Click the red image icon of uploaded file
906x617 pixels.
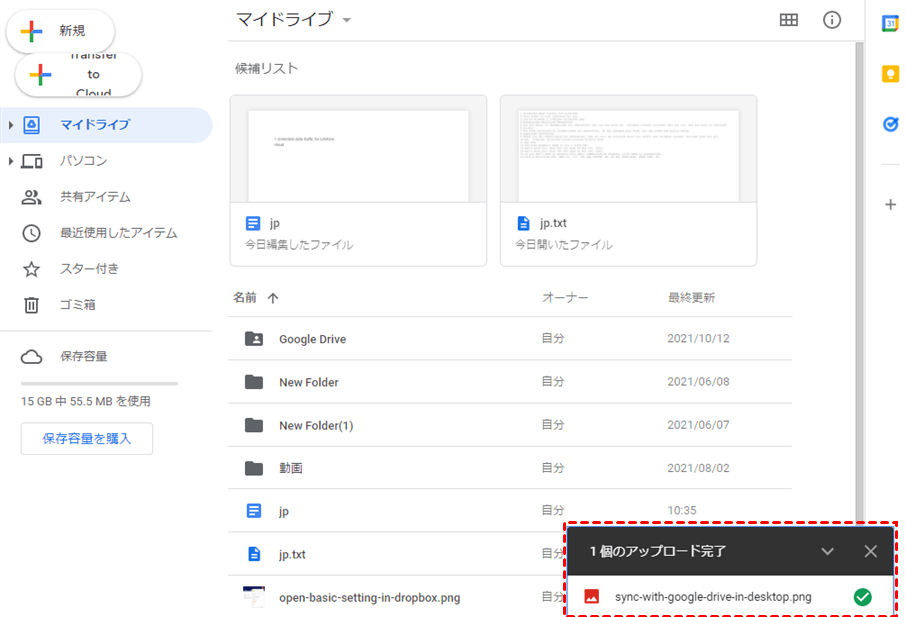[x=592, y=597]
